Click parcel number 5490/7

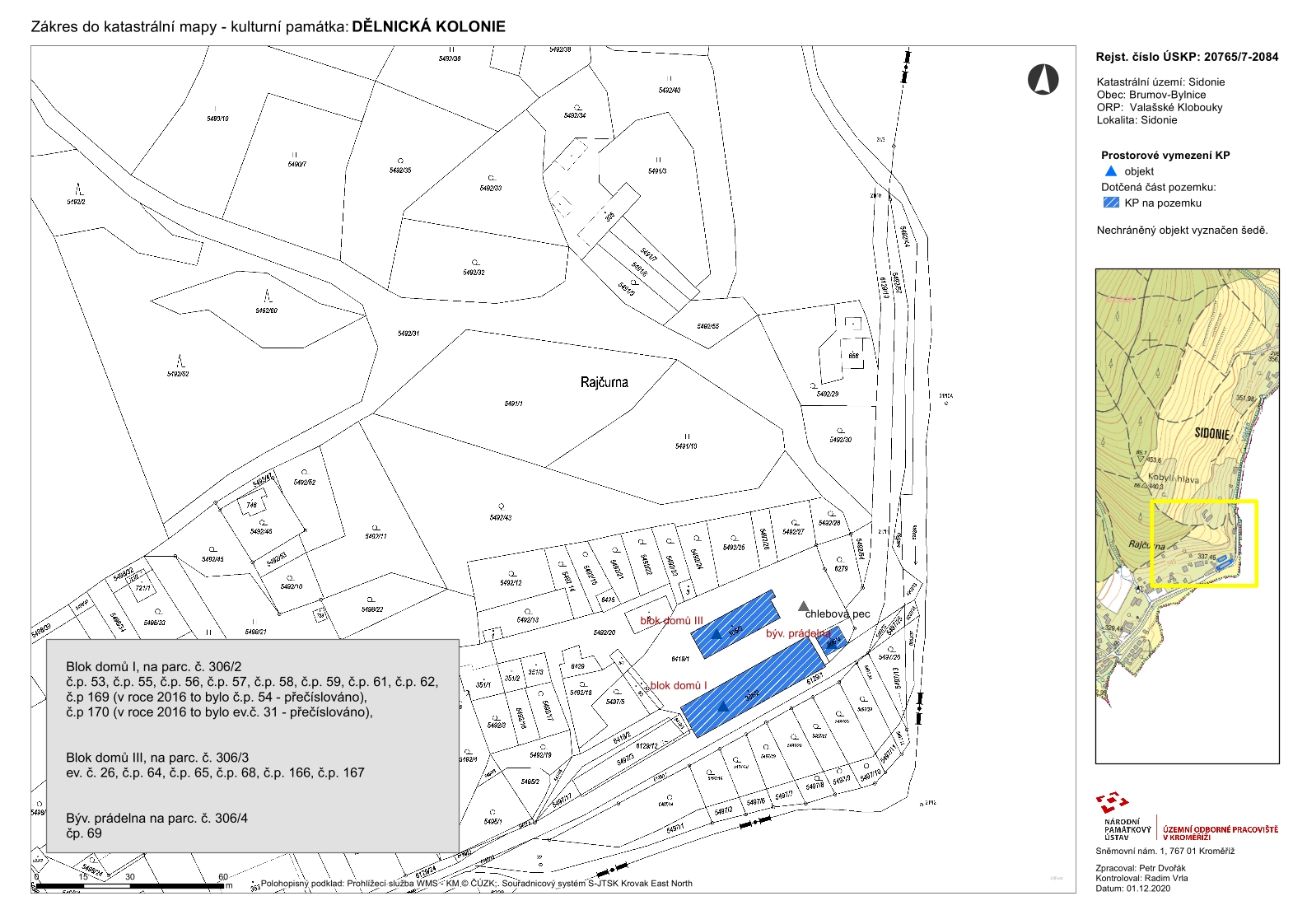tap(296, 164)
